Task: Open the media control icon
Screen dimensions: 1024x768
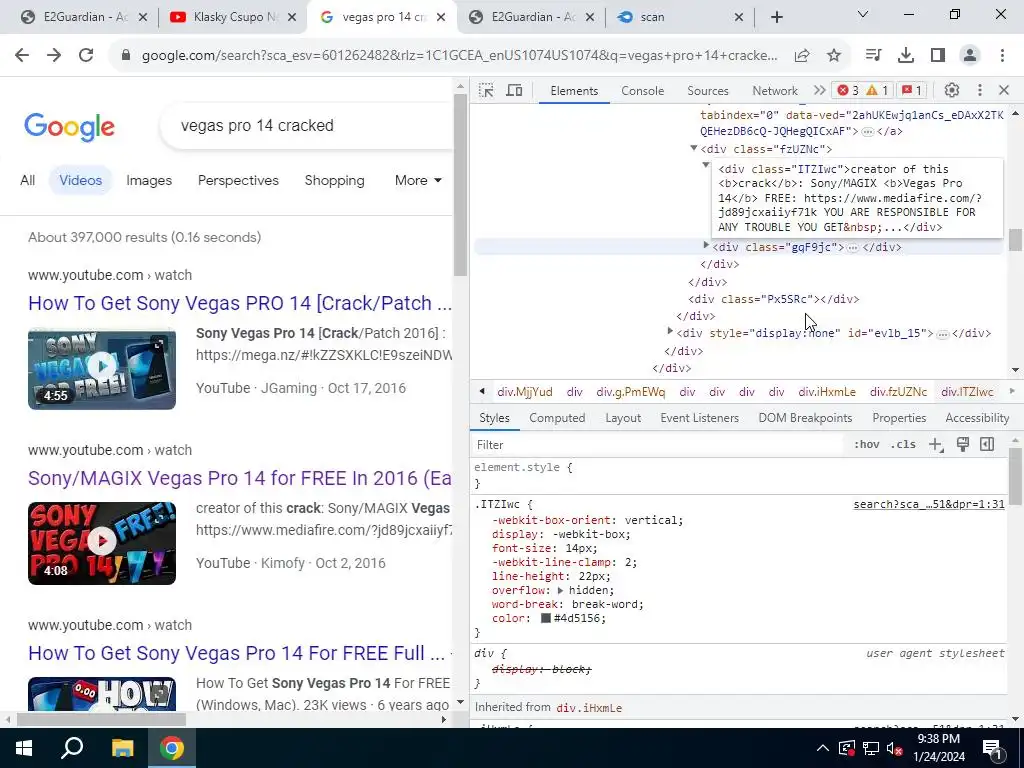Action: point(873,56)
